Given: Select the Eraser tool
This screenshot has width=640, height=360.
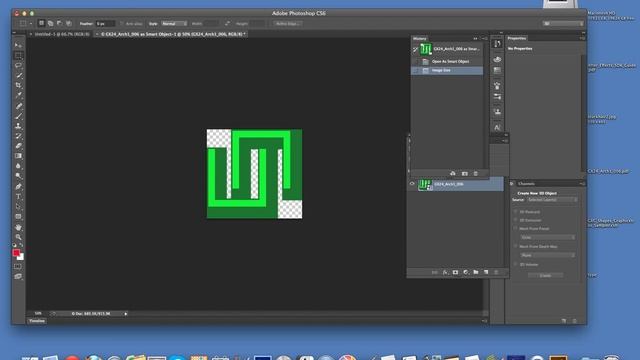Looking at the screenshot, I should 18,146.
